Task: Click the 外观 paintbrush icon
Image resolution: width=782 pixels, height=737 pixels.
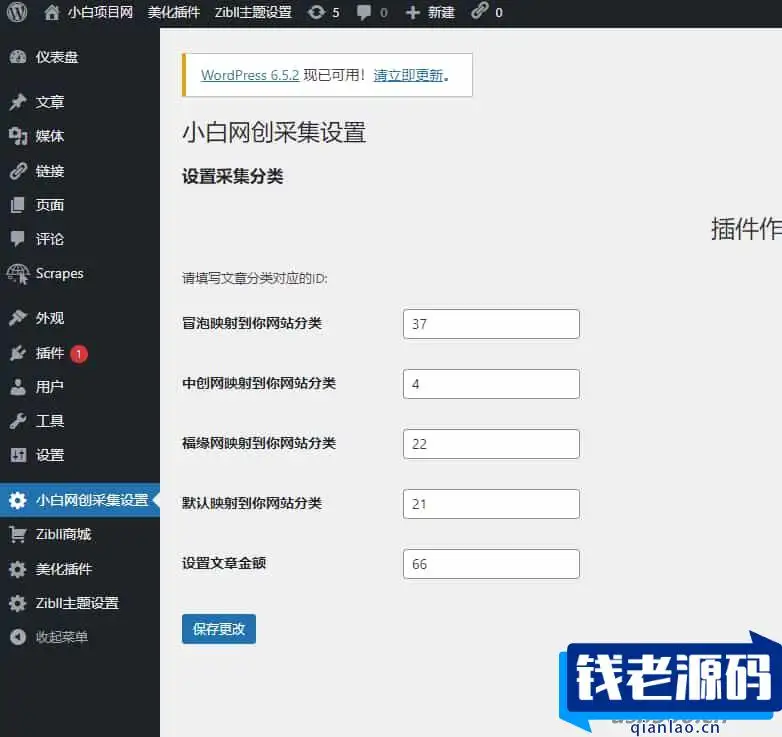Action: pos(18,318)
